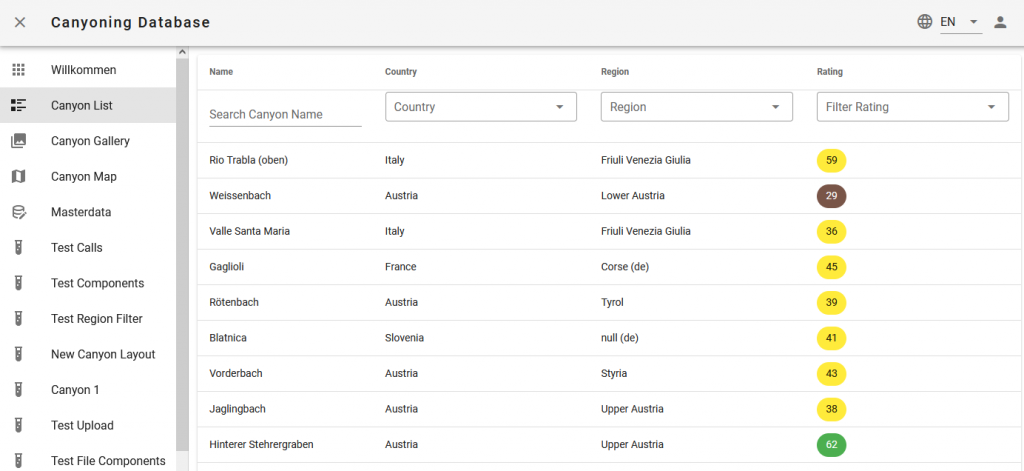Viewport: 1024px width, 471px height.
Task: Expand the Country filter dropdown
Action: (x=480, y=107)
